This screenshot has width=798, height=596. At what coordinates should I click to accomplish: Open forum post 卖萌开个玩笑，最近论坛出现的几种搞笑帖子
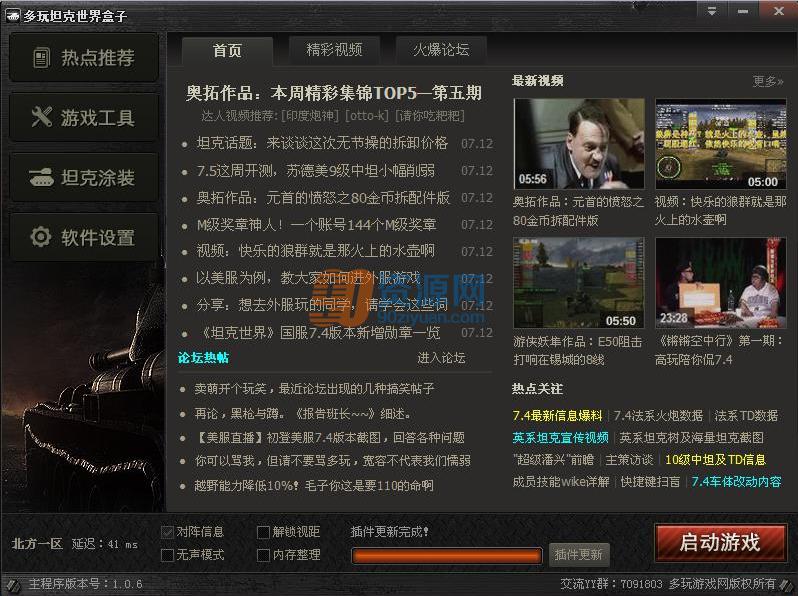314,389
